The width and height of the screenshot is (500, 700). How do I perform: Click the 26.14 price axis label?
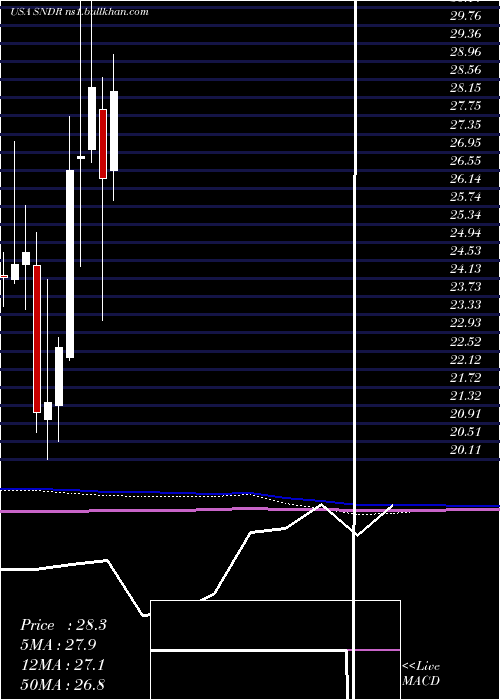(x=466, y=179)
